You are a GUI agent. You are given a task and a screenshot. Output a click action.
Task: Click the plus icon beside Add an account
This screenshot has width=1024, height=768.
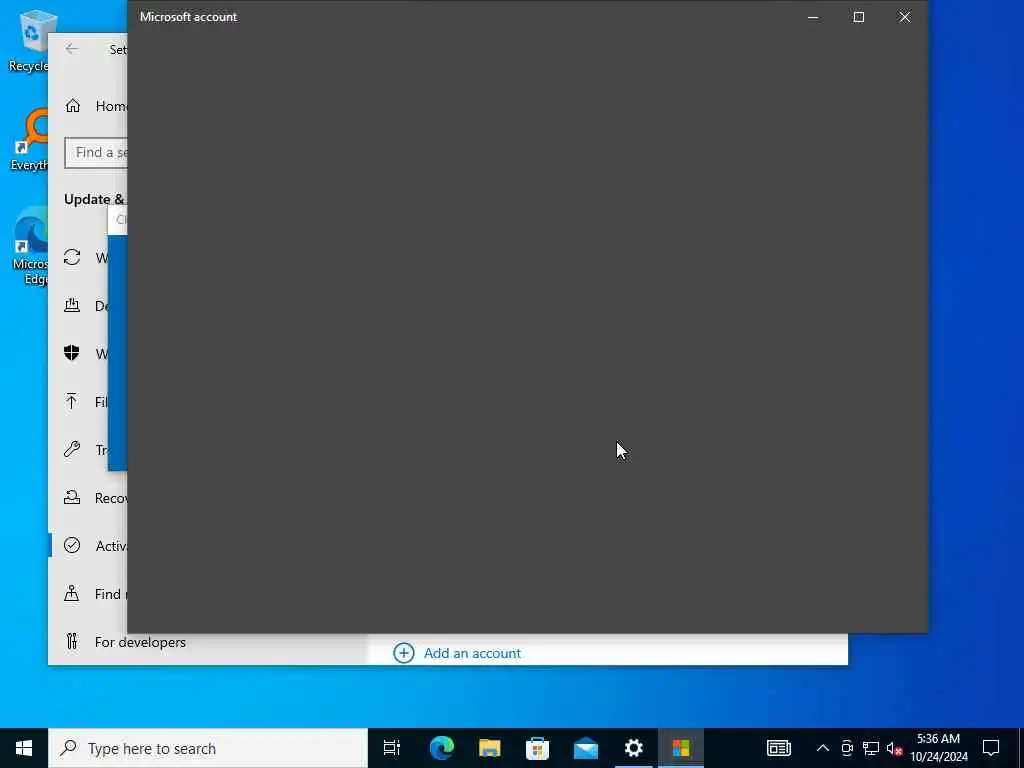(x=404, y=653)
